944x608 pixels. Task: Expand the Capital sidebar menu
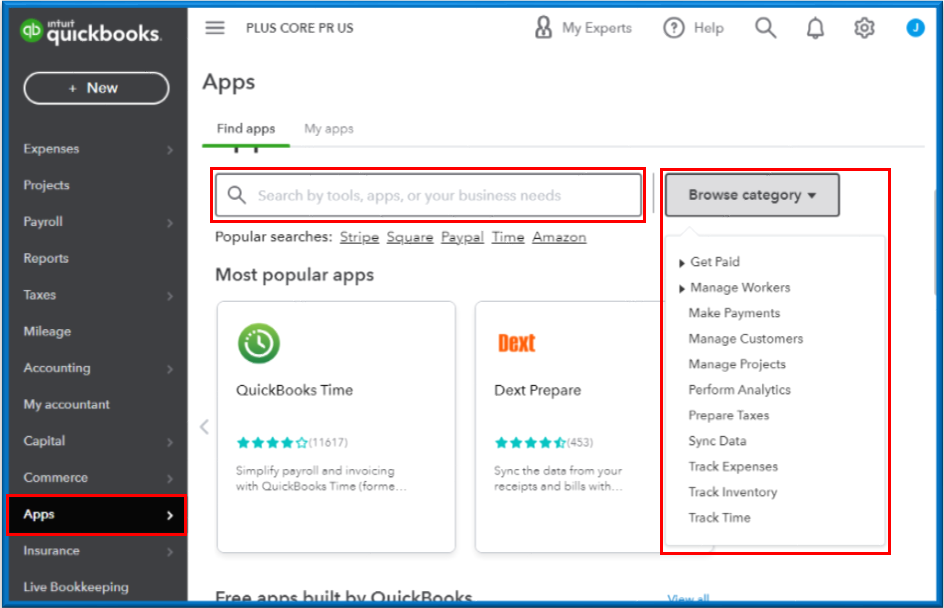(x=96, y=441)
